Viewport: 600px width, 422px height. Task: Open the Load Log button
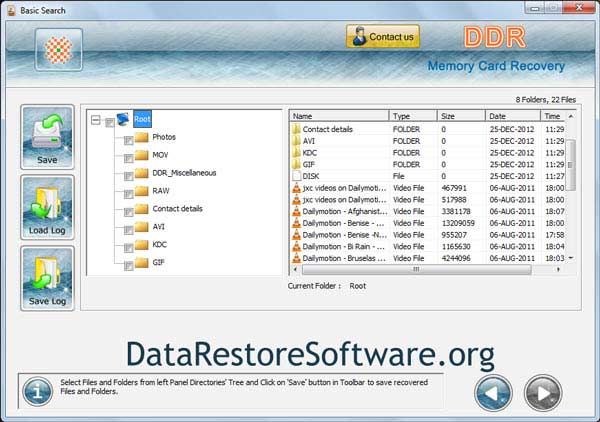(x=47, y=207)
